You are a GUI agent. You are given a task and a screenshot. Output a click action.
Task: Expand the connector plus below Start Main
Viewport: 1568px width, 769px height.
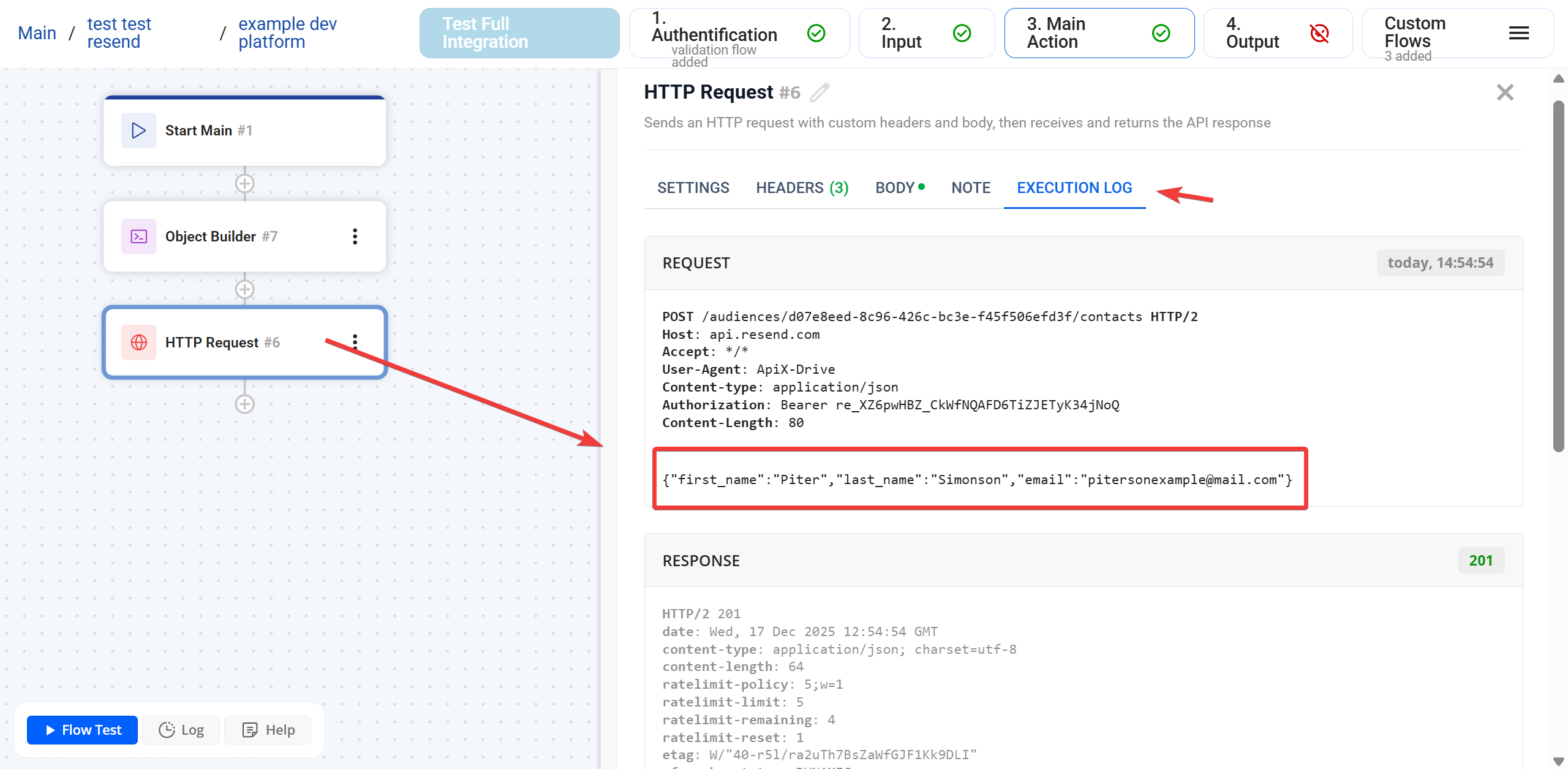[244, 183]
